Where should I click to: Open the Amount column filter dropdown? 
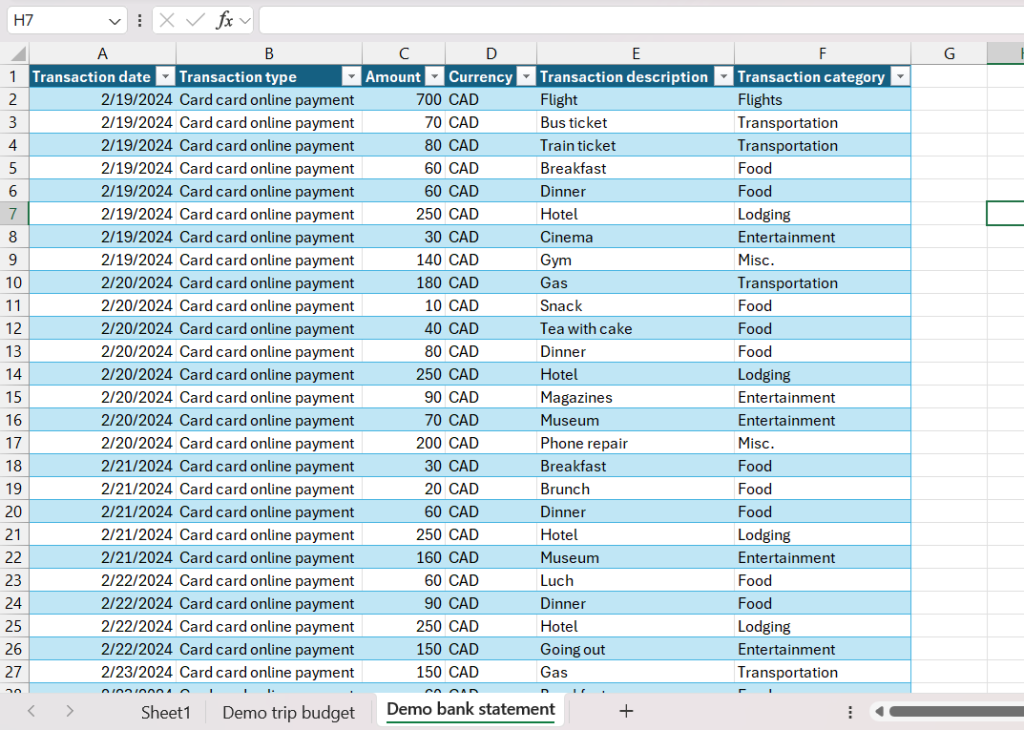coord(433,76)
